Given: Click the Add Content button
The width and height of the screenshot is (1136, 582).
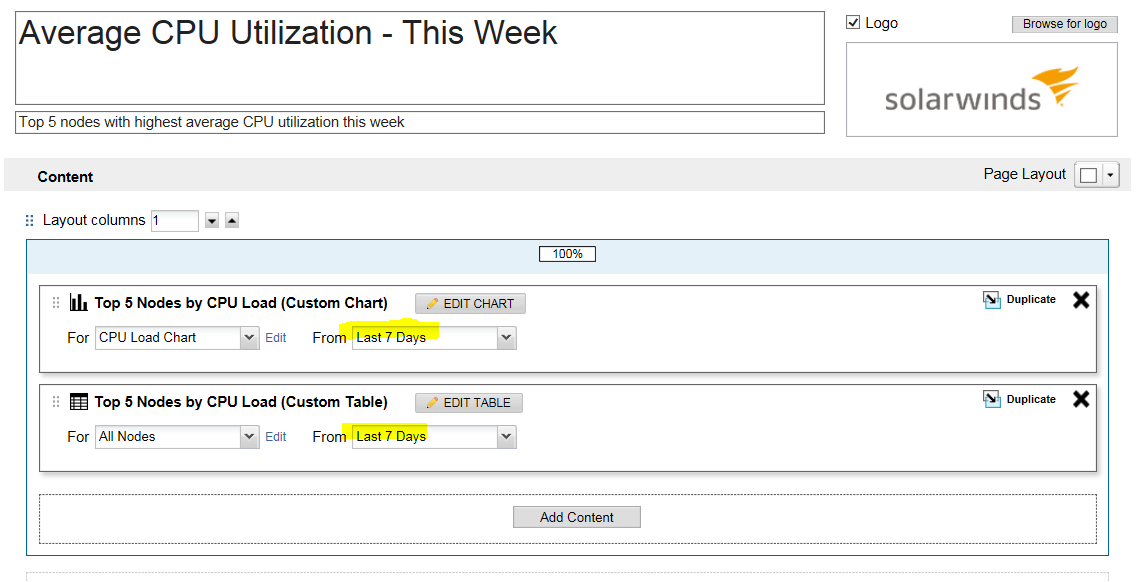Looking at the screenshot, I should pos(577,517).
